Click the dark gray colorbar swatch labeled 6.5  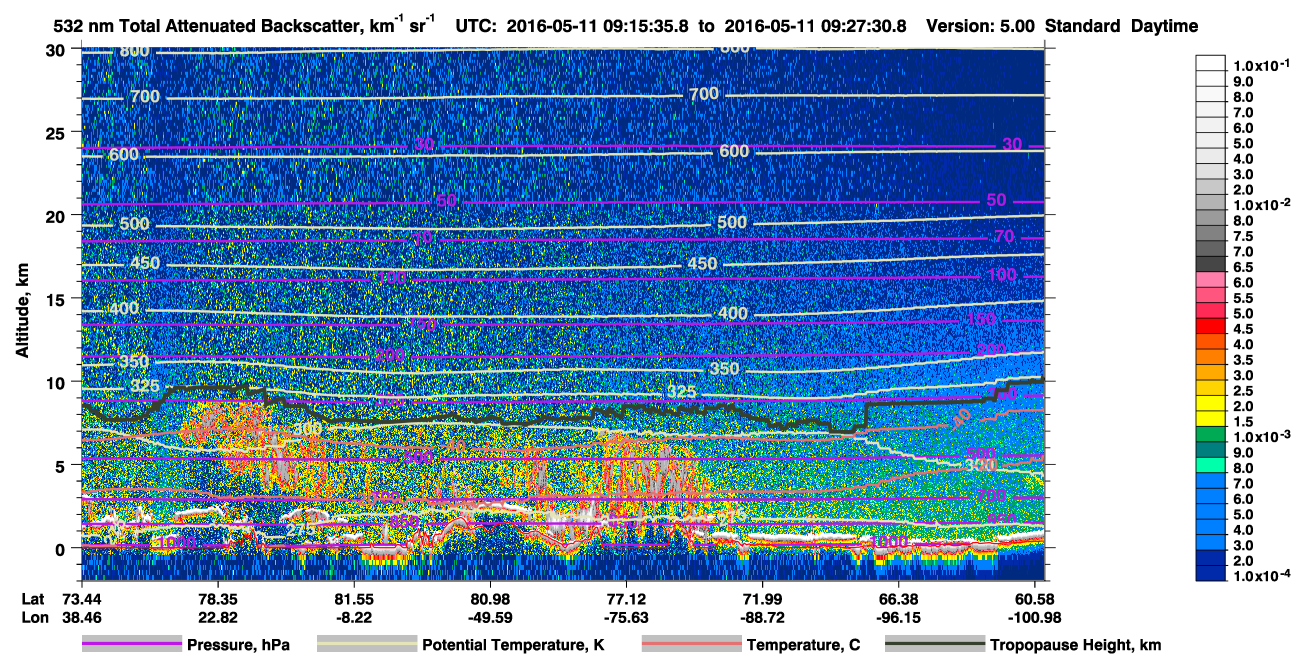click(x=1211, y=264)
